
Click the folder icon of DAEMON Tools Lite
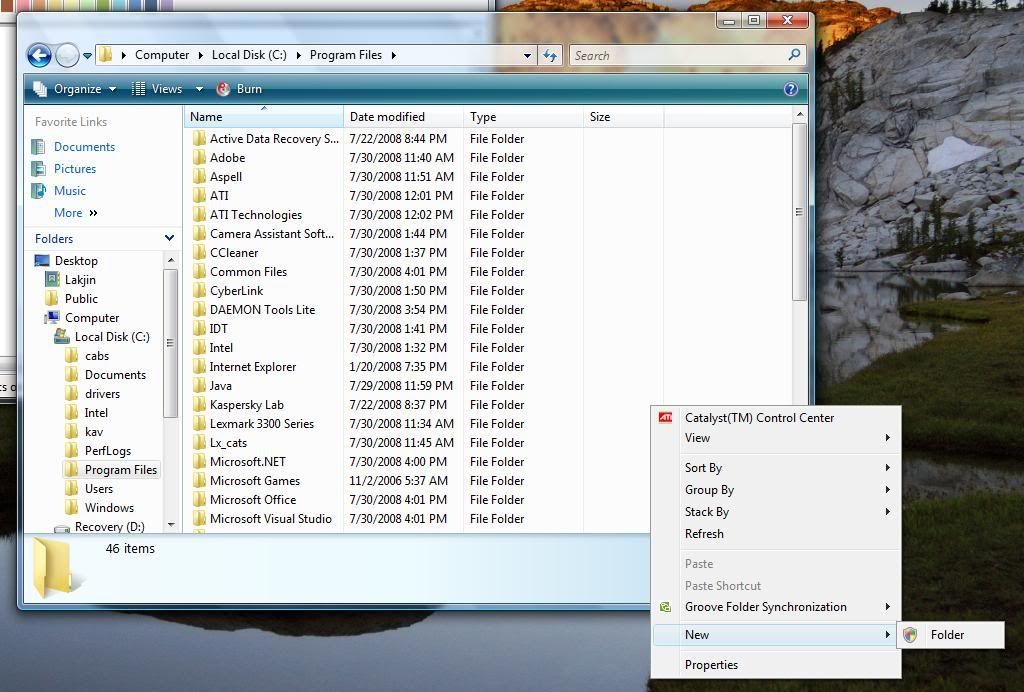pyautogui.click(x=199, y=309)
